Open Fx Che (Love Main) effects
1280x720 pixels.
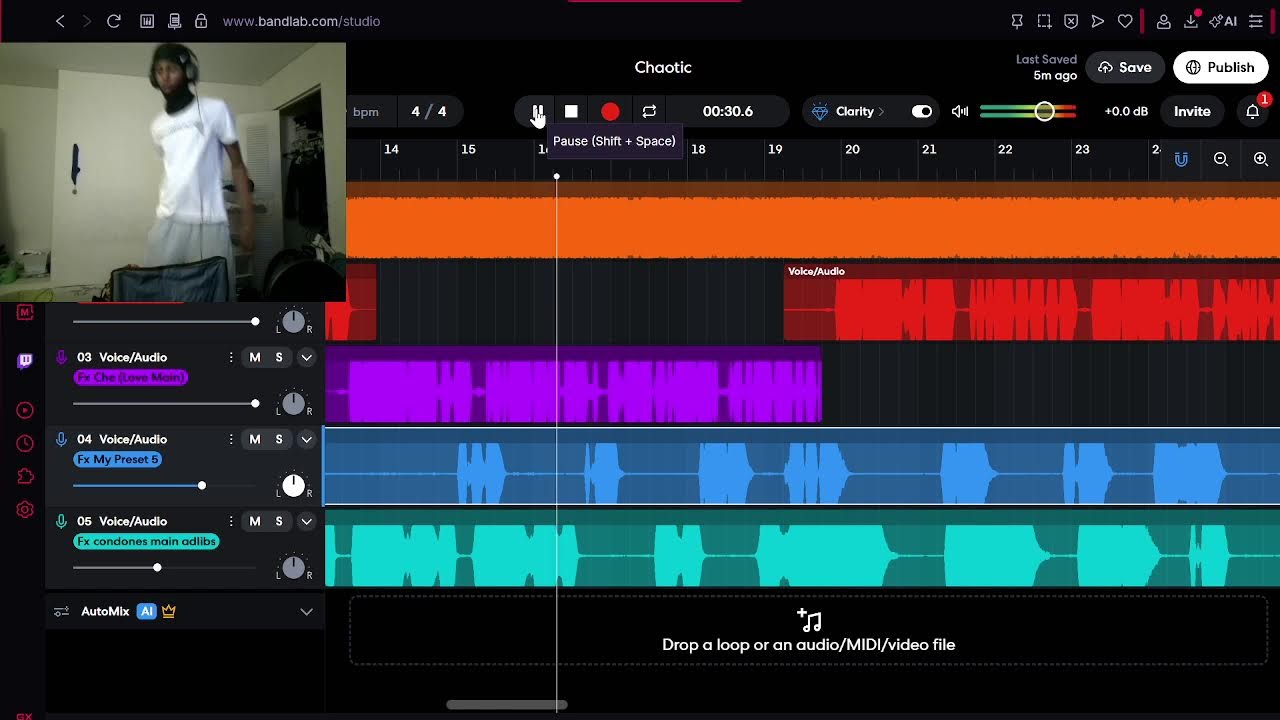click(x=130, y=377)
